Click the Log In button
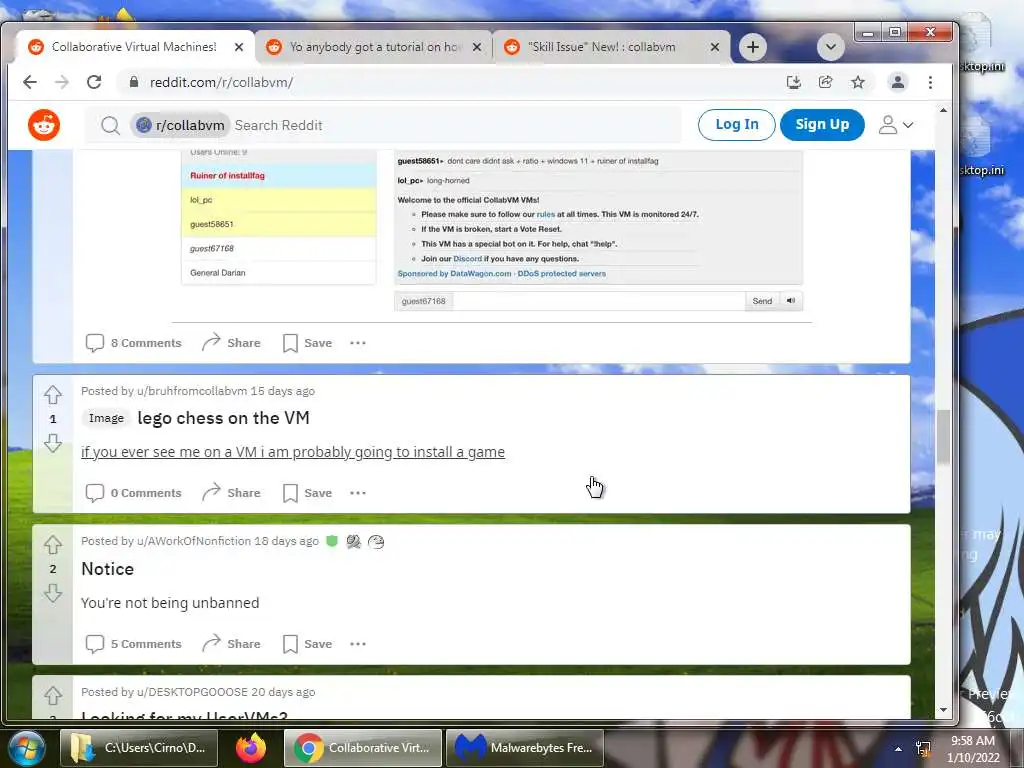Viewport: 1024px width, 768px height. (737, 125)
